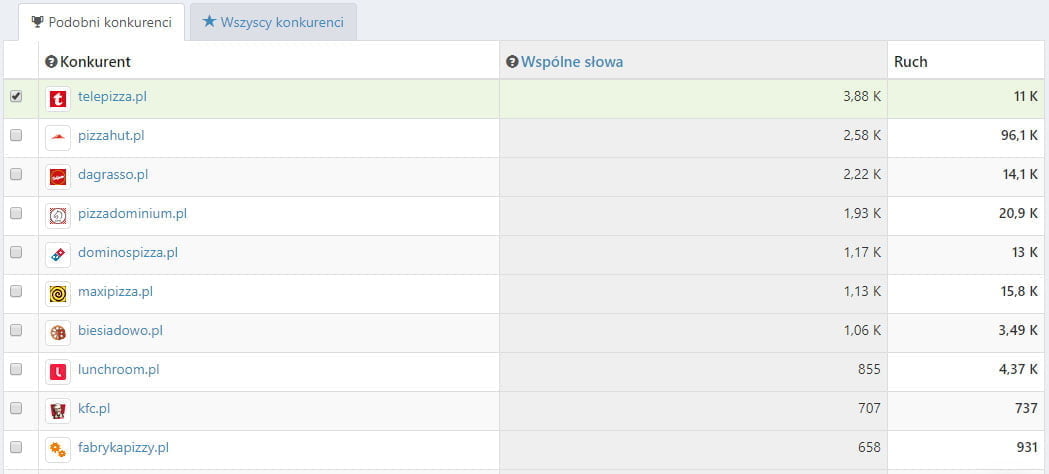
Task: Click the fabrykapizzy.pl gears icon
Action: click(x=58, y=450)
